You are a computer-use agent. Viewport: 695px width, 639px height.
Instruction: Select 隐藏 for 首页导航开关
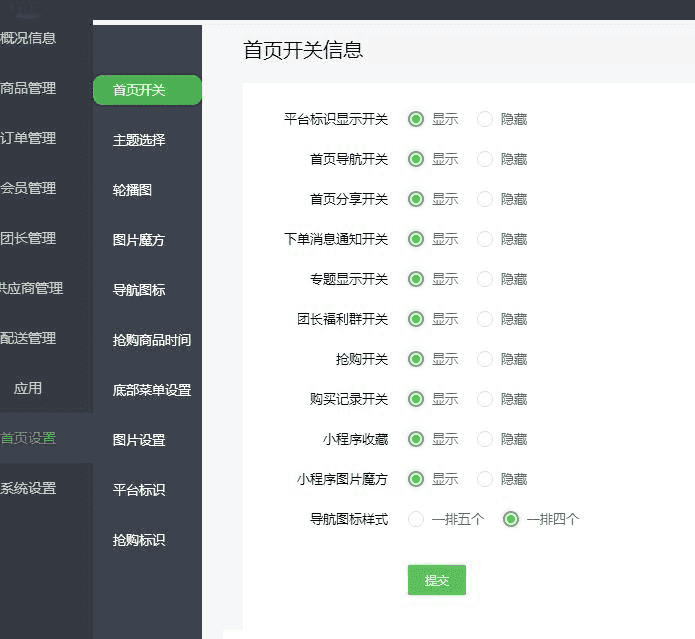(x=485, y=159)
